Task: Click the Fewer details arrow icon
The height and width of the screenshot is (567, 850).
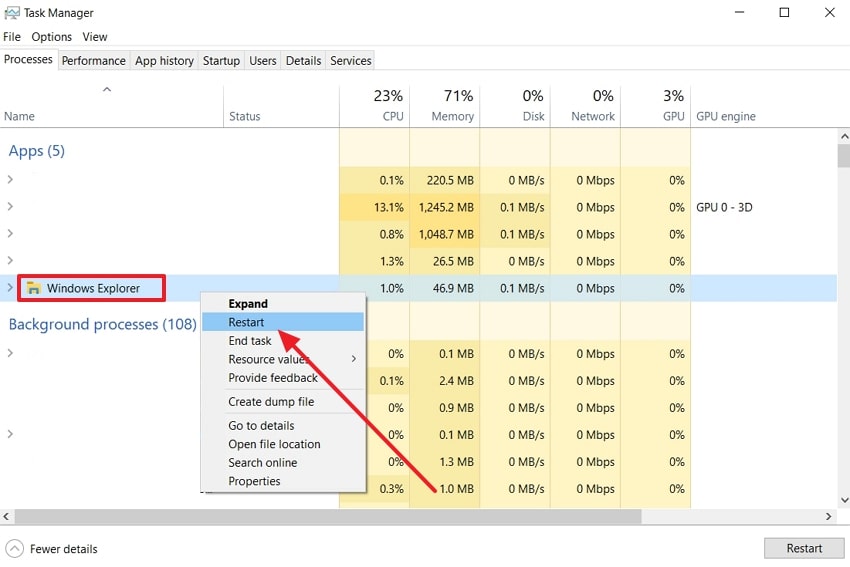Action: 15,549
